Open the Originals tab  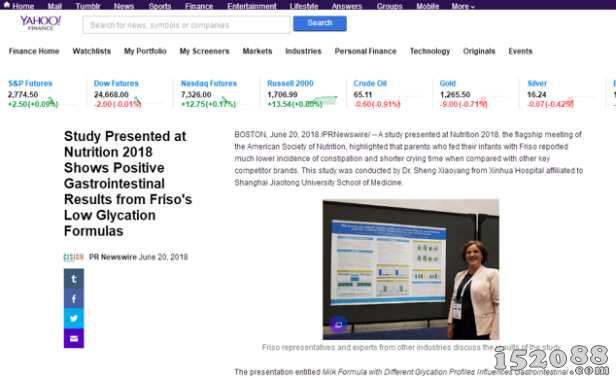point(479,51)
